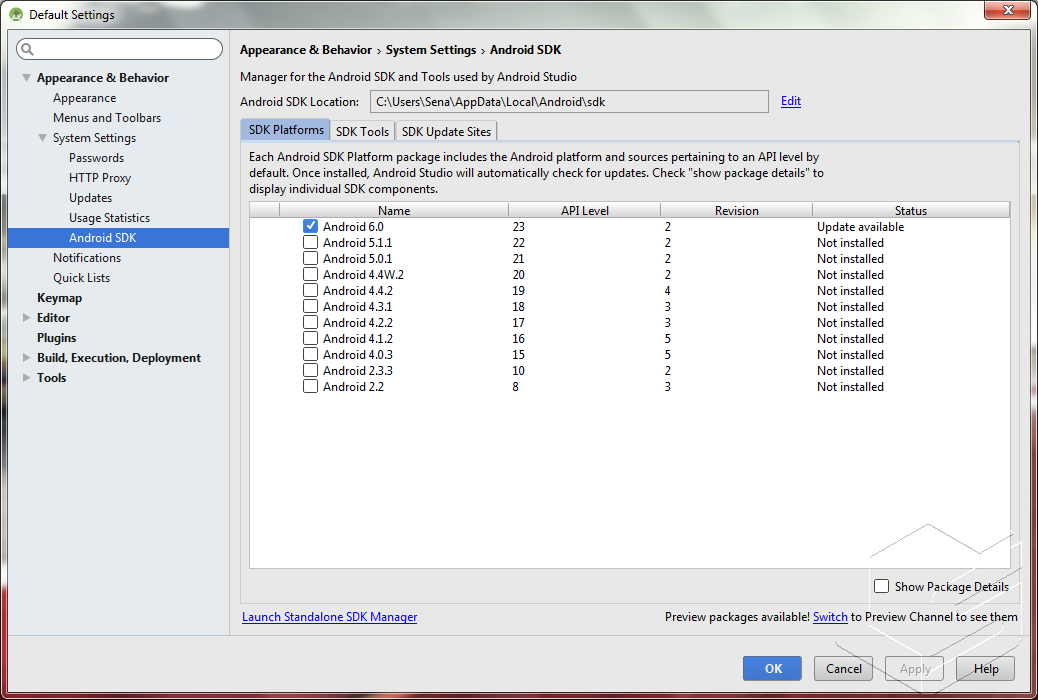
Task: Expand the Build, Execution, Deployment node
Action: (x=26, y=358)
